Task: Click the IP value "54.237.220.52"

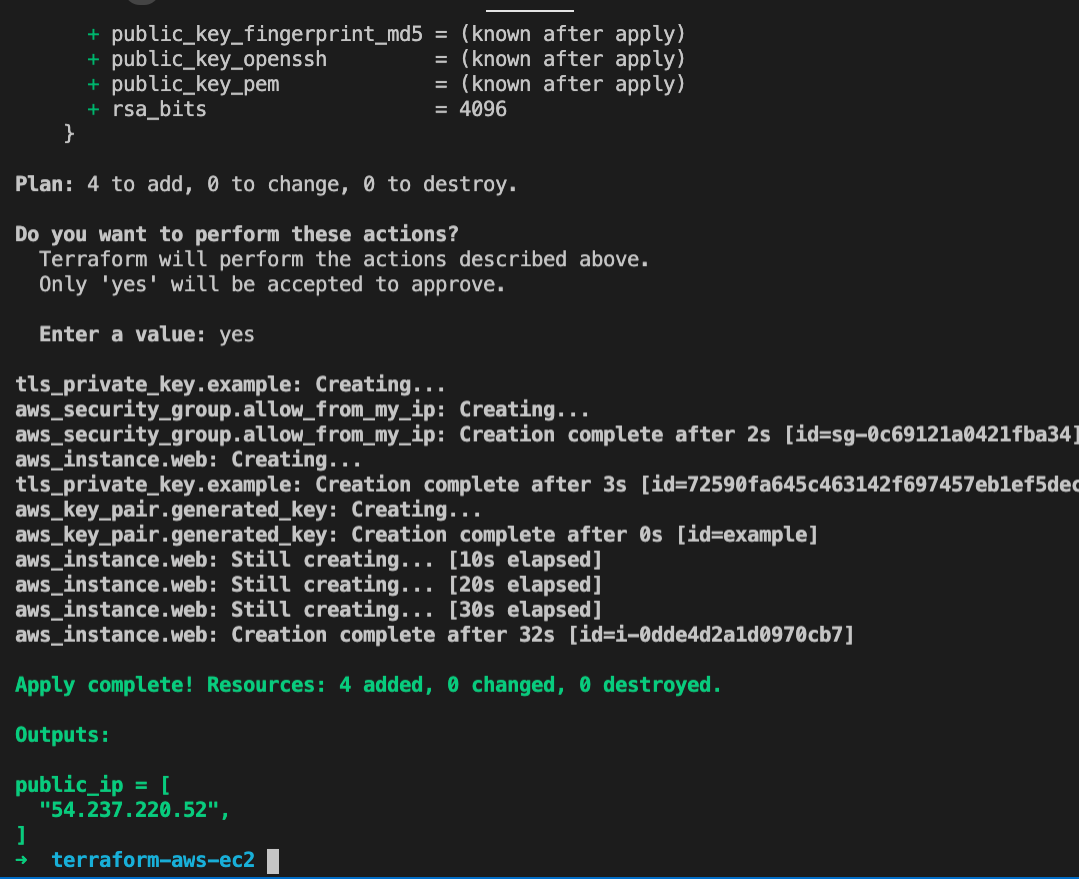Action: coord(129,809)
